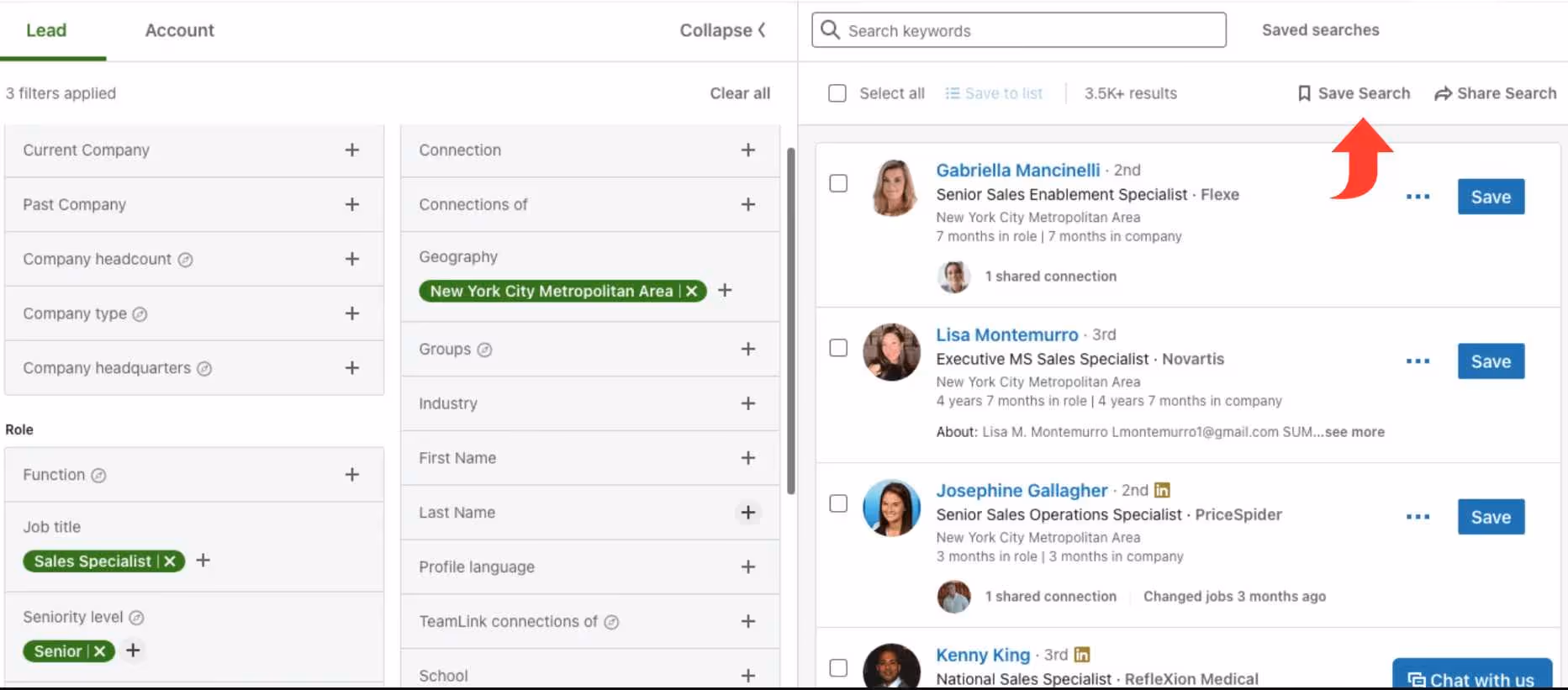Select Kenny King's checkbox
Viewport: 1568px width, 690px height.
[x=838, y=668]
